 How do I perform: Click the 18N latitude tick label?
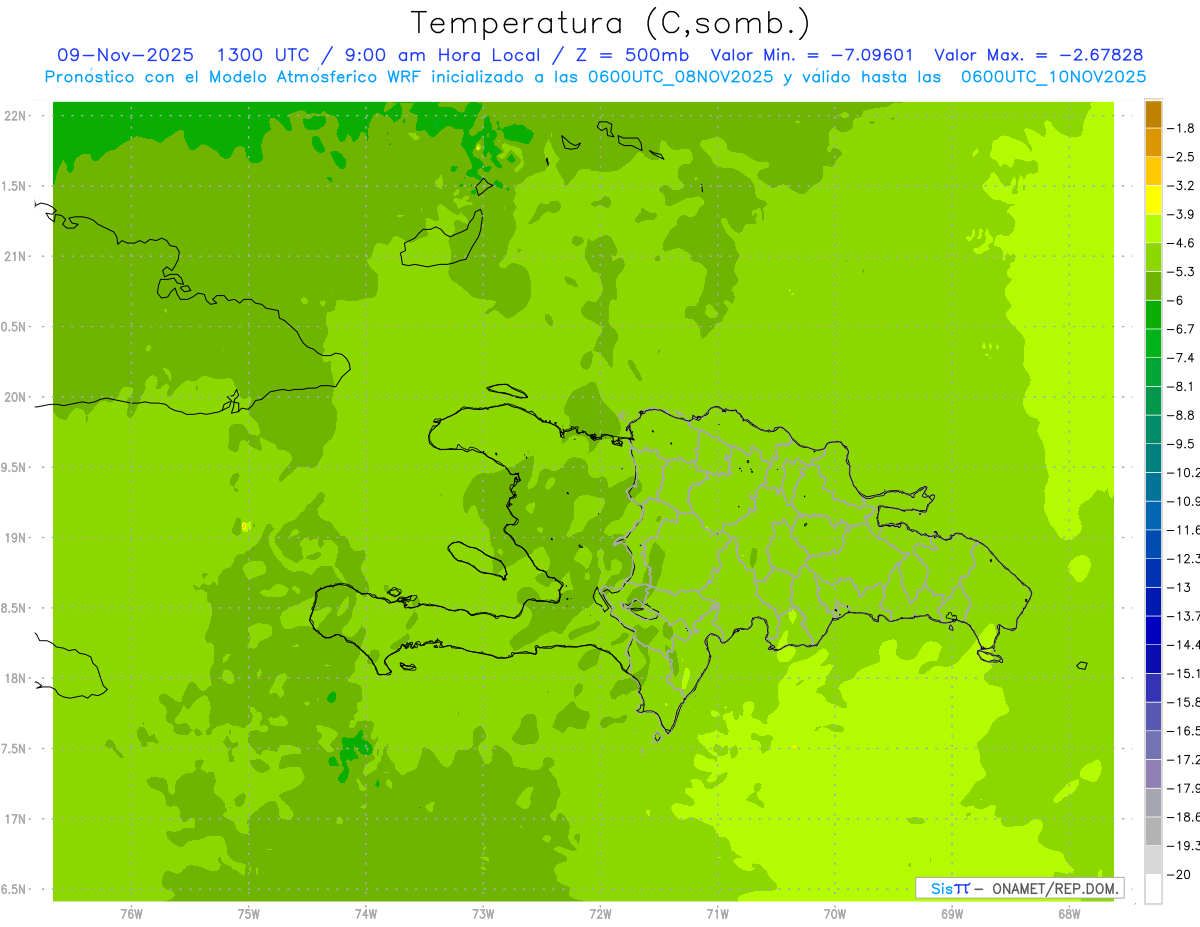coord(17,678)
